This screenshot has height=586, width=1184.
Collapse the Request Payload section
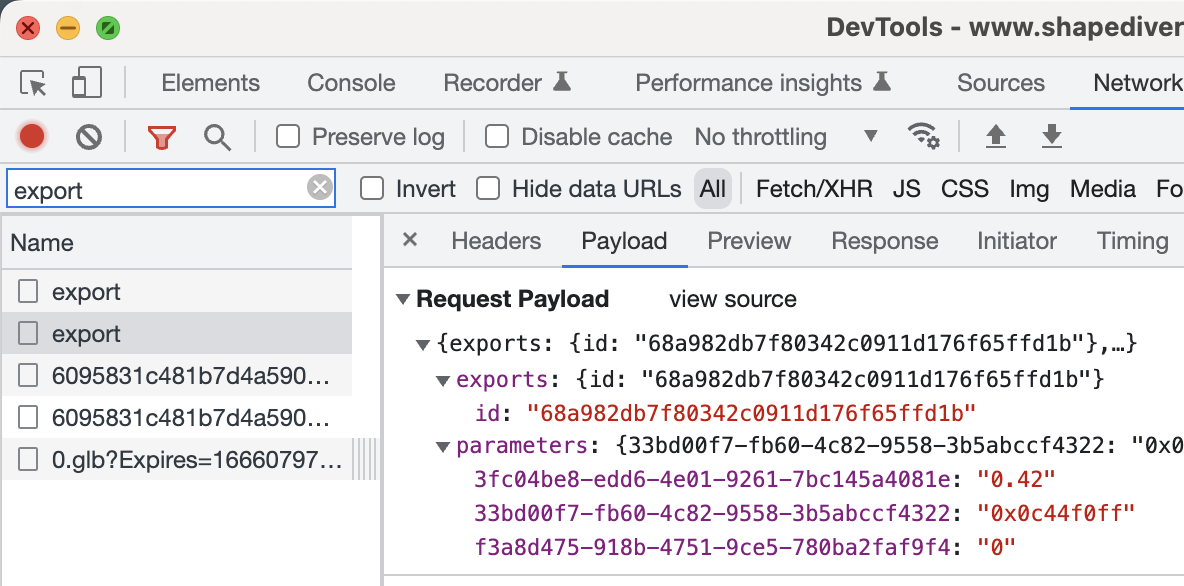[x=403, y=299]
